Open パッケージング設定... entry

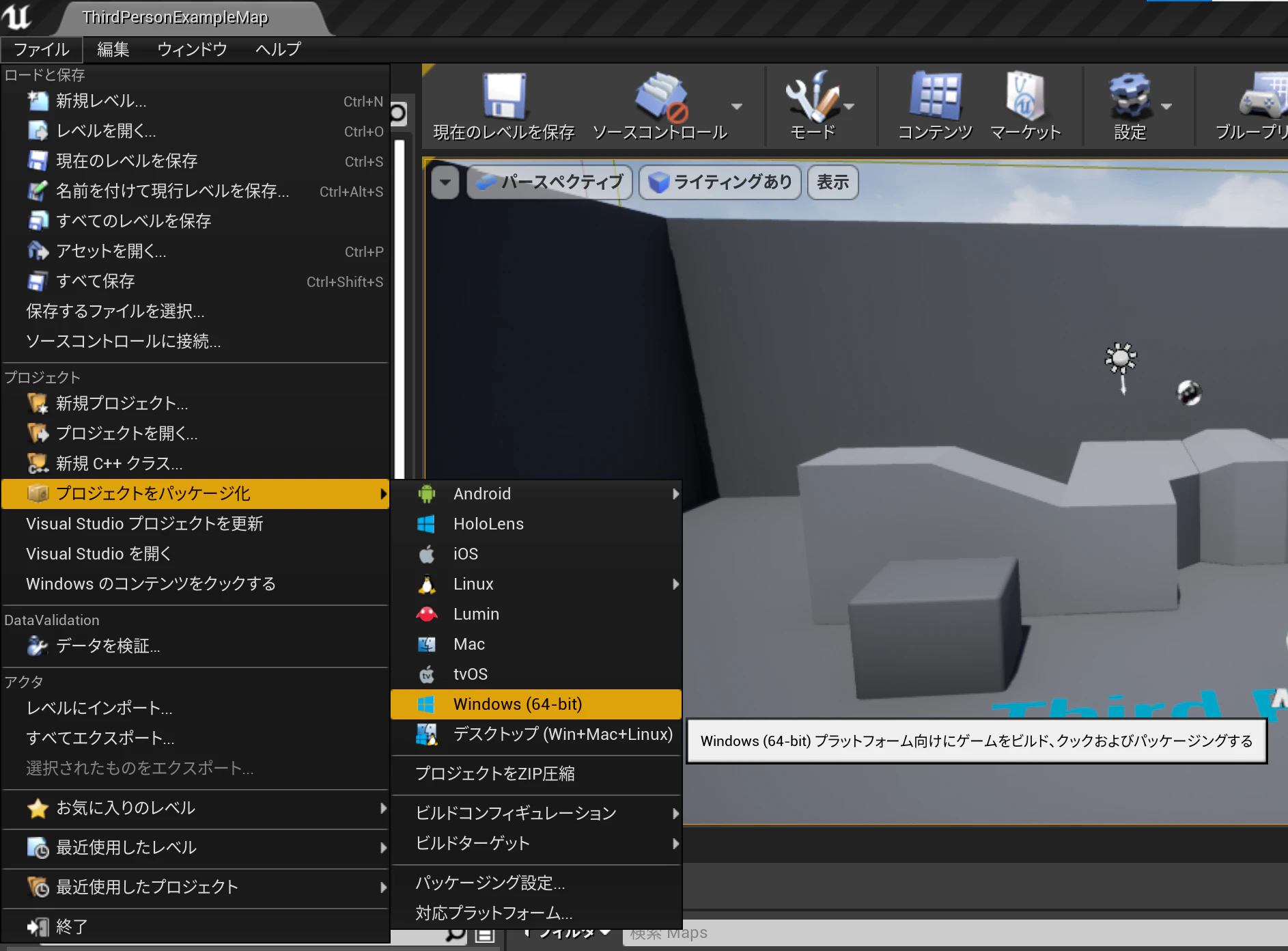tap(536, 883)
